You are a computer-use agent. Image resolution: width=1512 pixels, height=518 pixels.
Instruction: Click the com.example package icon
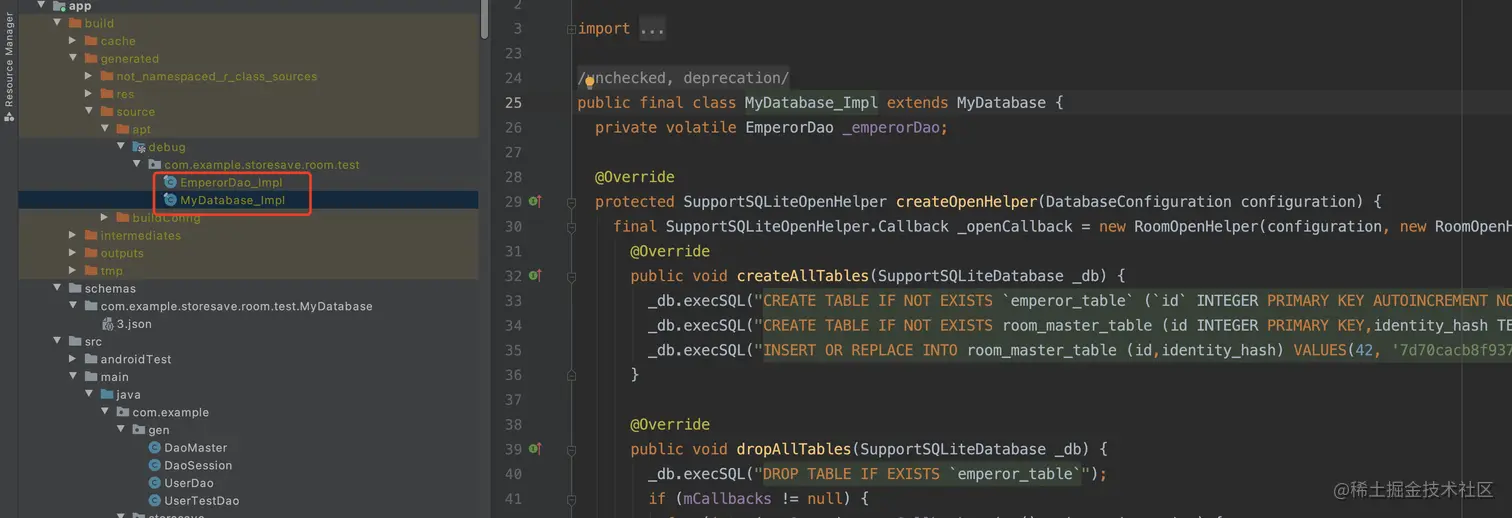(123, 412)
